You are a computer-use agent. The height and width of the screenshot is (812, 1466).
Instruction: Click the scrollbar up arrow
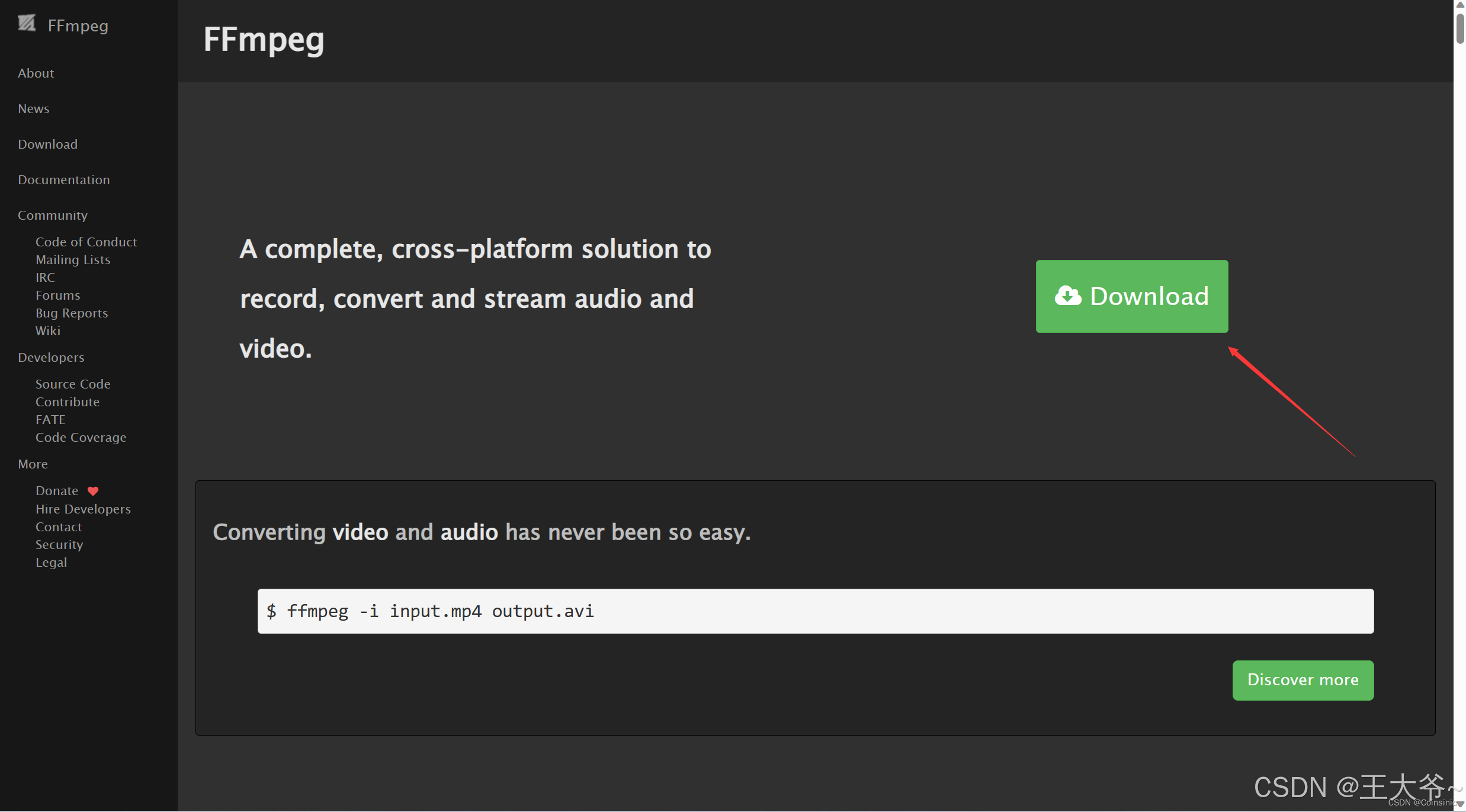click(1460, 5)
